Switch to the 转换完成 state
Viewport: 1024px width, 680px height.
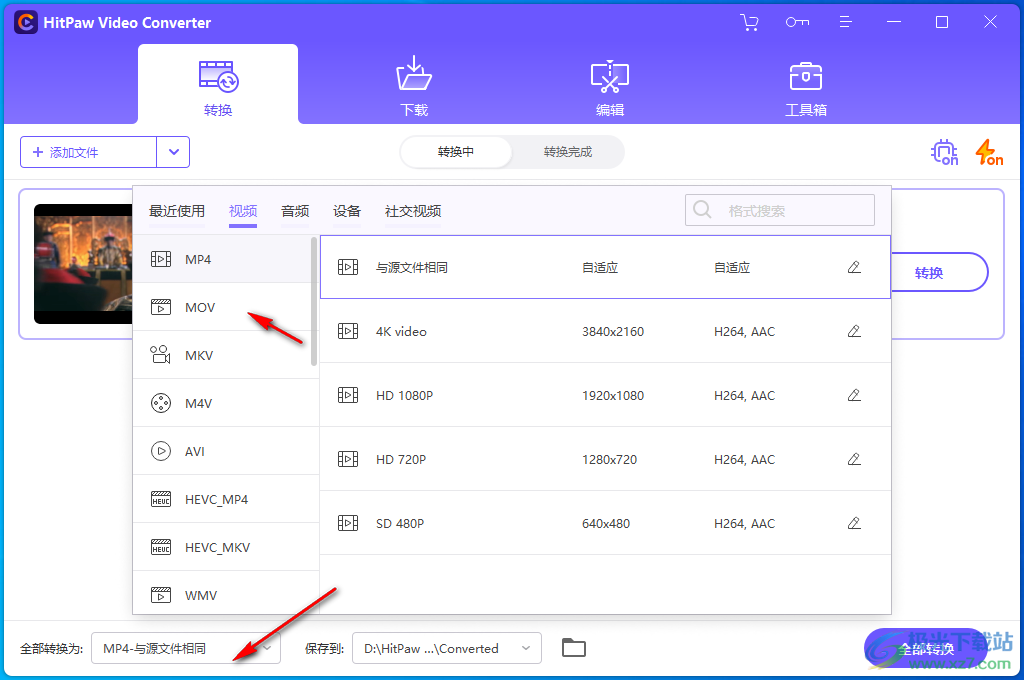point(567,152)
